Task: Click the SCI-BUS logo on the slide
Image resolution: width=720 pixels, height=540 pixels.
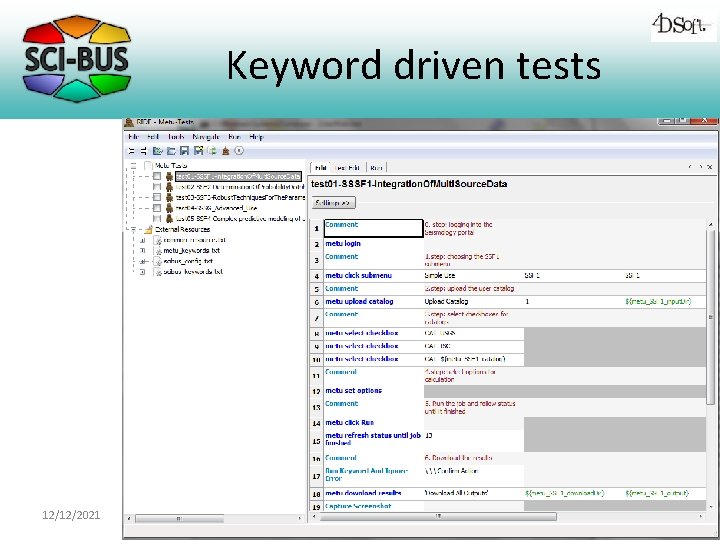Action: click(x=77, y=58)
